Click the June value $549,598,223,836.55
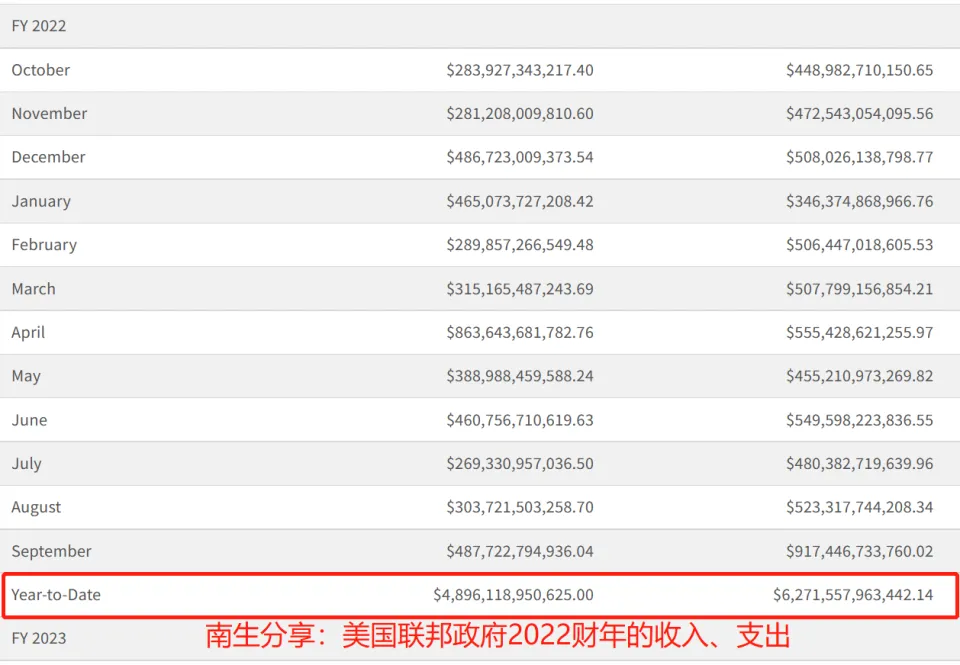This screenshot has width=960, height=665. (x=859, y=420)
